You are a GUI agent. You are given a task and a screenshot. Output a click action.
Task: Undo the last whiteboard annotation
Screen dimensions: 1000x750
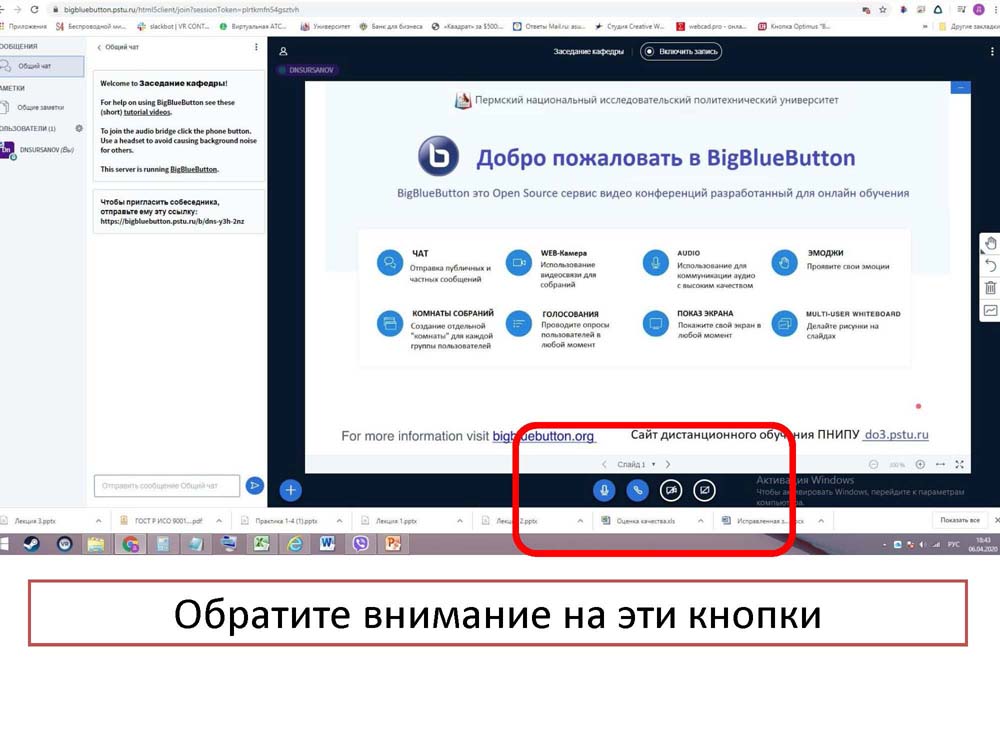990,265
